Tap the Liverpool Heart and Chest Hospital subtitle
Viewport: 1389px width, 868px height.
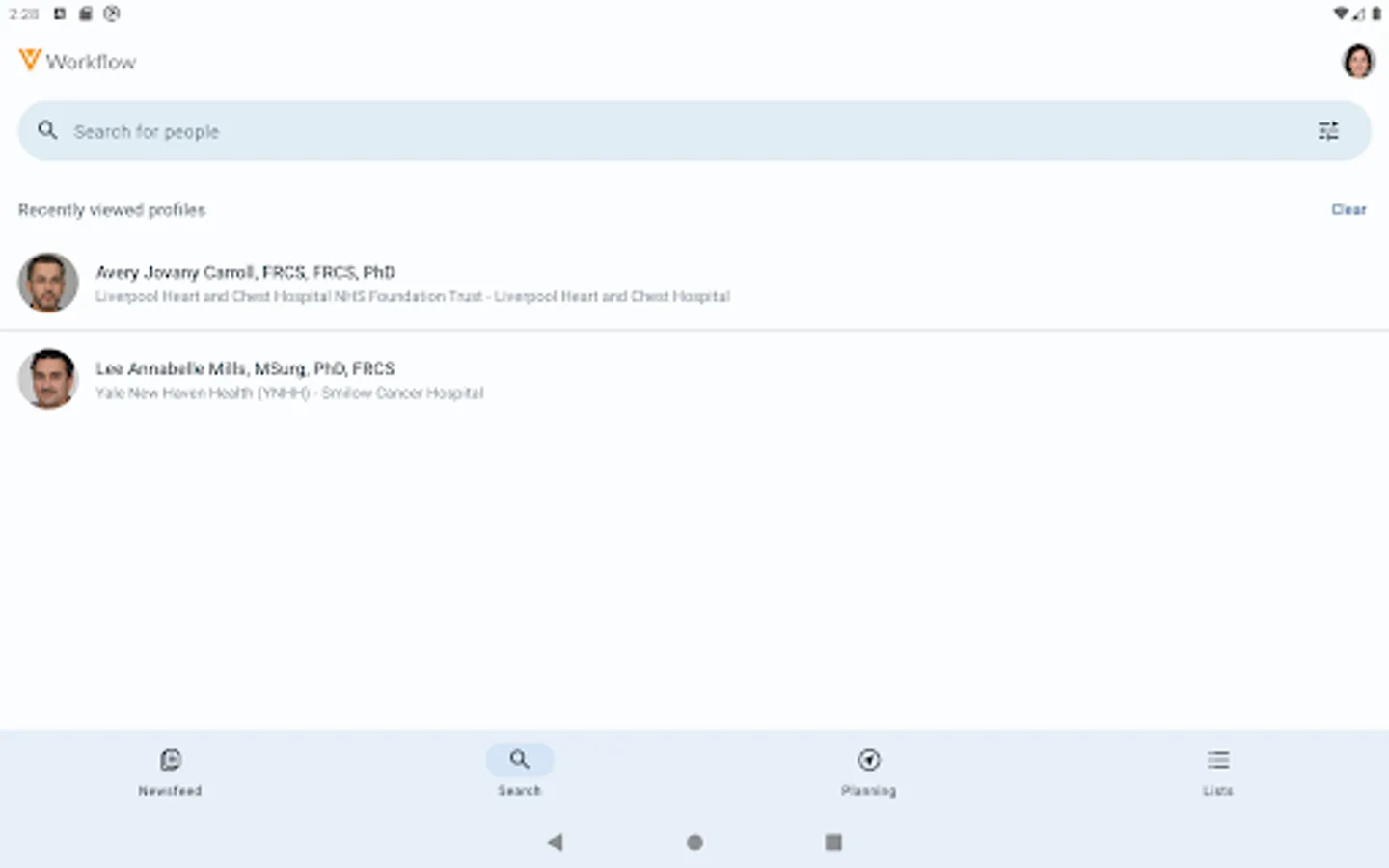tap(413, 296)
